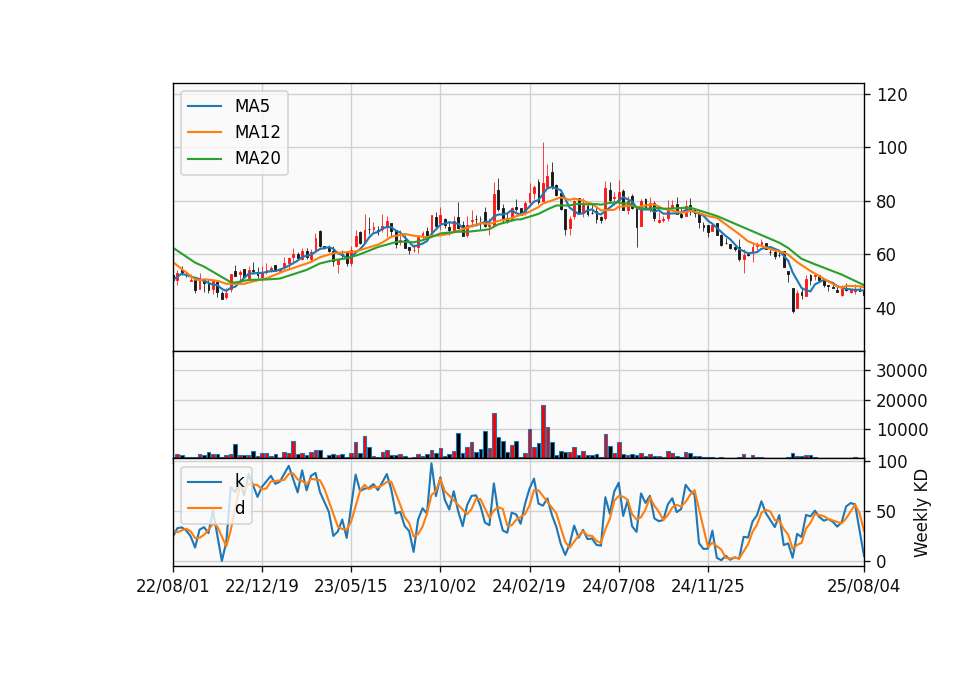Click the 24/07/08 date tick label
960x690 pixels.
tap(618, 586)
